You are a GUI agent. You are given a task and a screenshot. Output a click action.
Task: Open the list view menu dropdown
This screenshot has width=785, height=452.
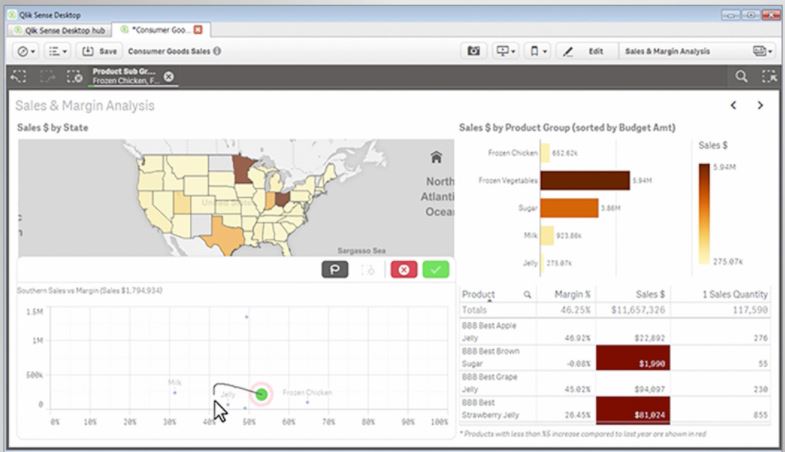58,50
